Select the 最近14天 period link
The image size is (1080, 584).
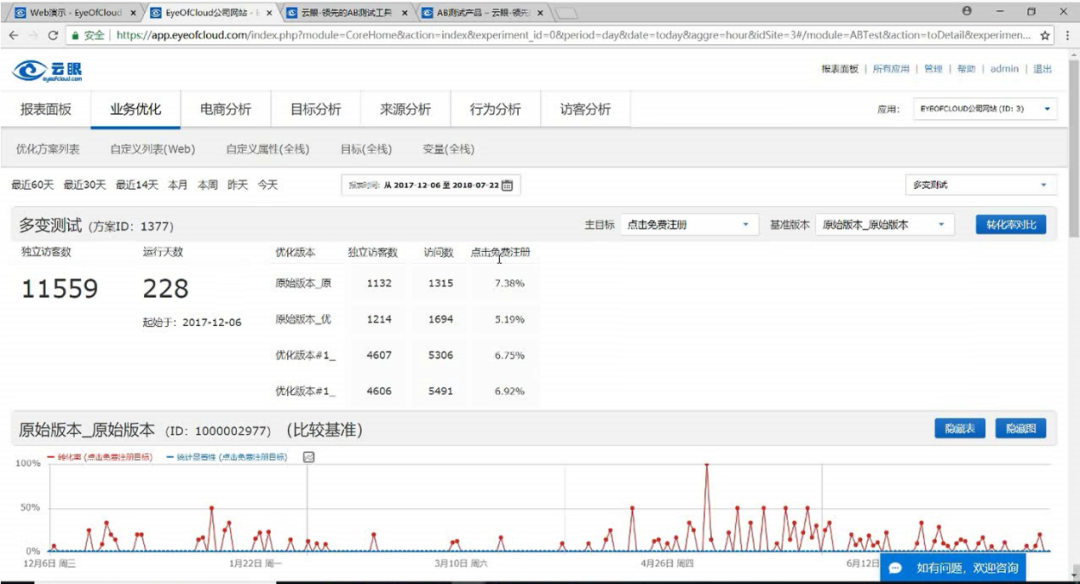(136, 185)
